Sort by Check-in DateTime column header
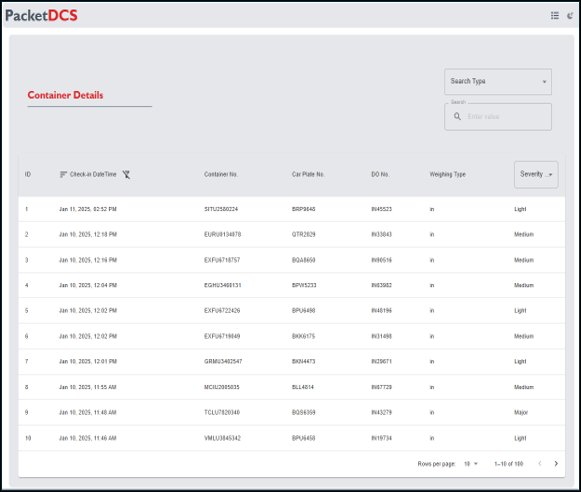The image size is (581, 492). (x=93, y=174)
